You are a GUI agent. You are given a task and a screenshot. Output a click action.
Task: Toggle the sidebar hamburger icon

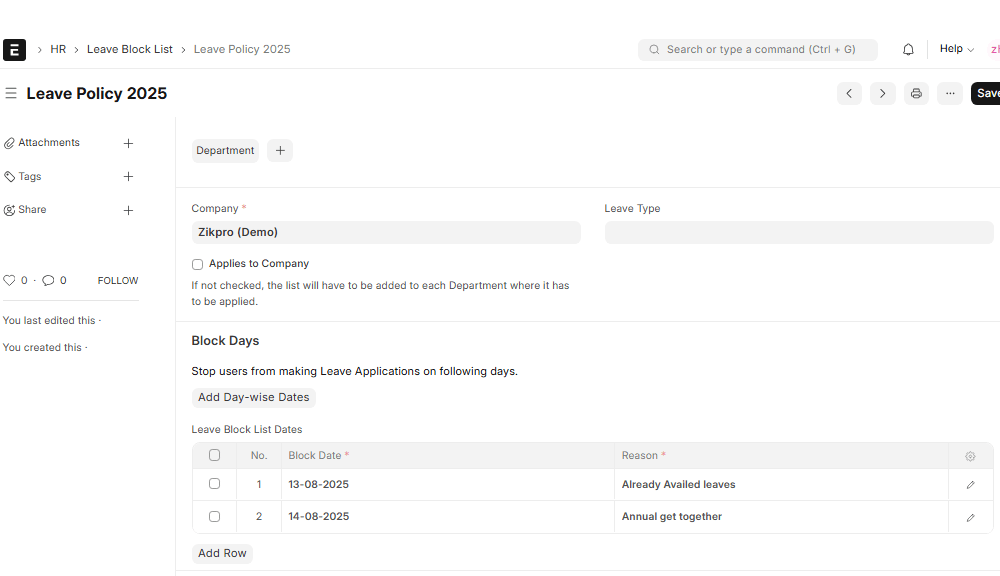pyautogui.click(x=11, y=93)
